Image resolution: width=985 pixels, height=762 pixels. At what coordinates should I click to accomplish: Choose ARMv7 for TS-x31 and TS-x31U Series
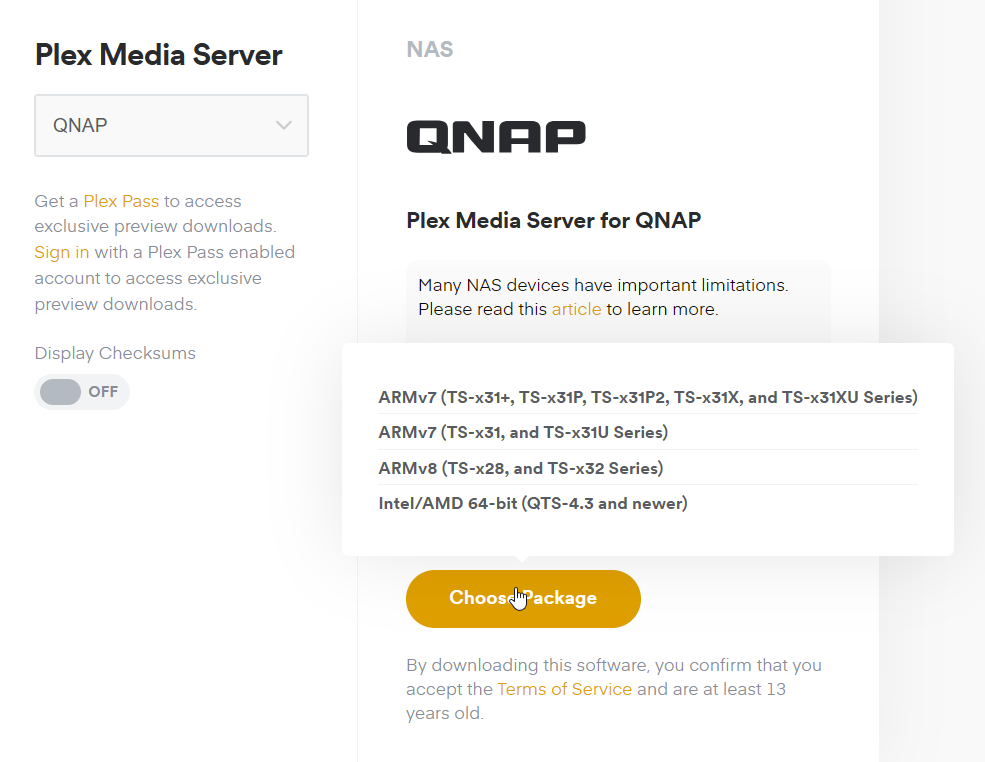[523, 432]
